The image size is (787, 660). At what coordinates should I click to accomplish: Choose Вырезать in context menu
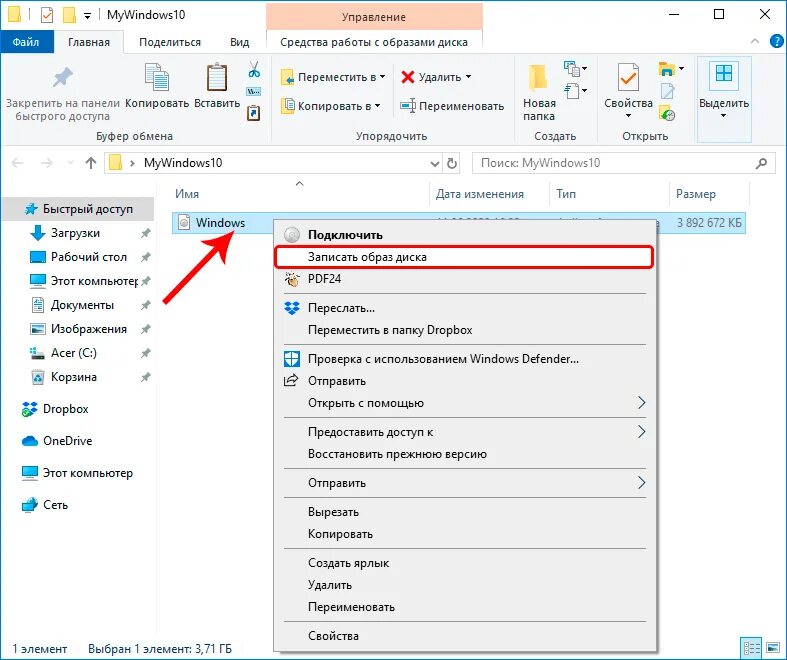pos(465,512)
